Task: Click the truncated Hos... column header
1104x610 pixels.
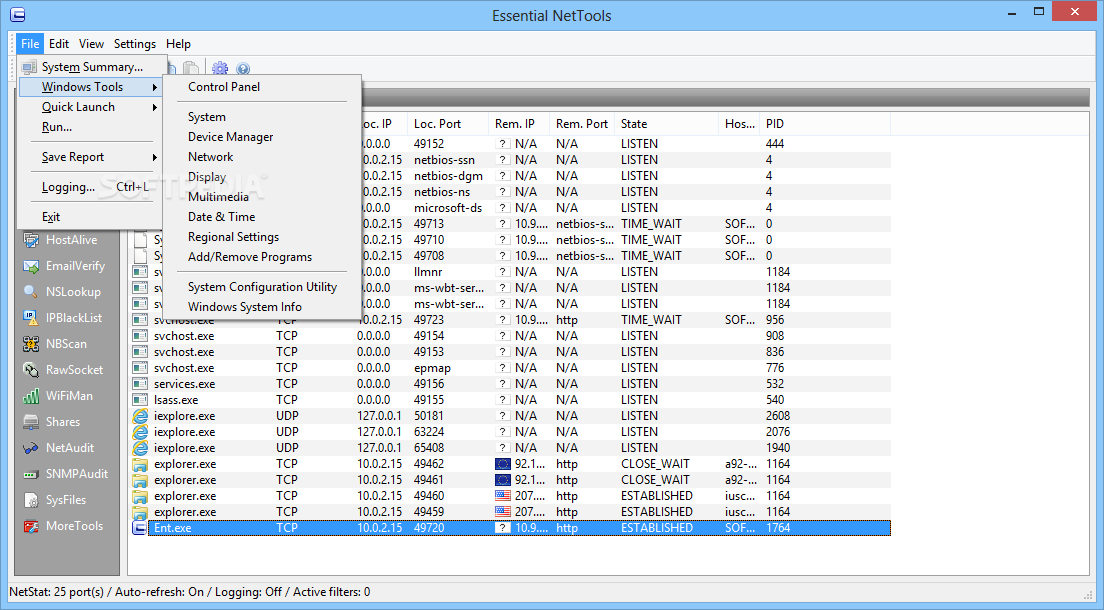Action: click(739, 124)
